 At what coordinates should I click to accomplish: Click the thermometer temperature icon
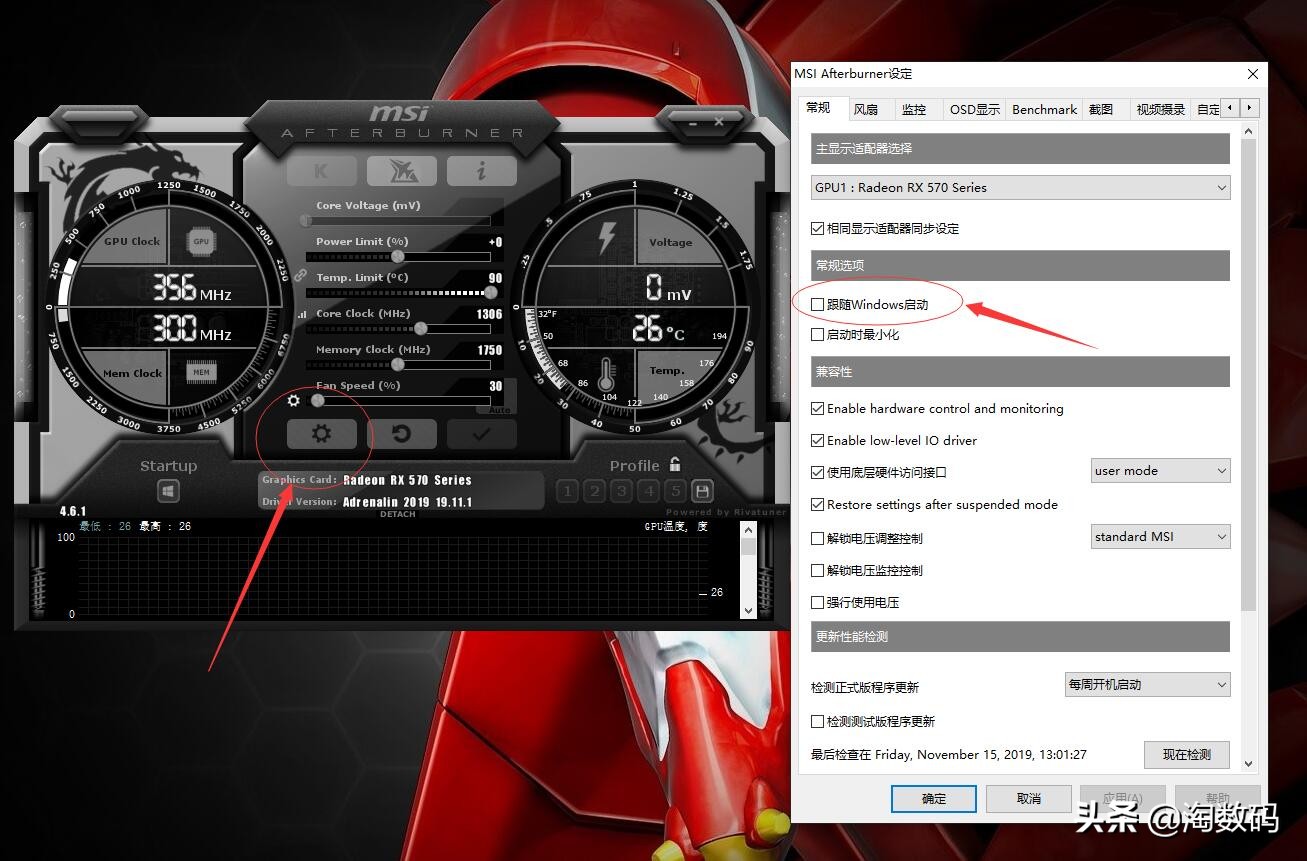(x=605, y=374)
